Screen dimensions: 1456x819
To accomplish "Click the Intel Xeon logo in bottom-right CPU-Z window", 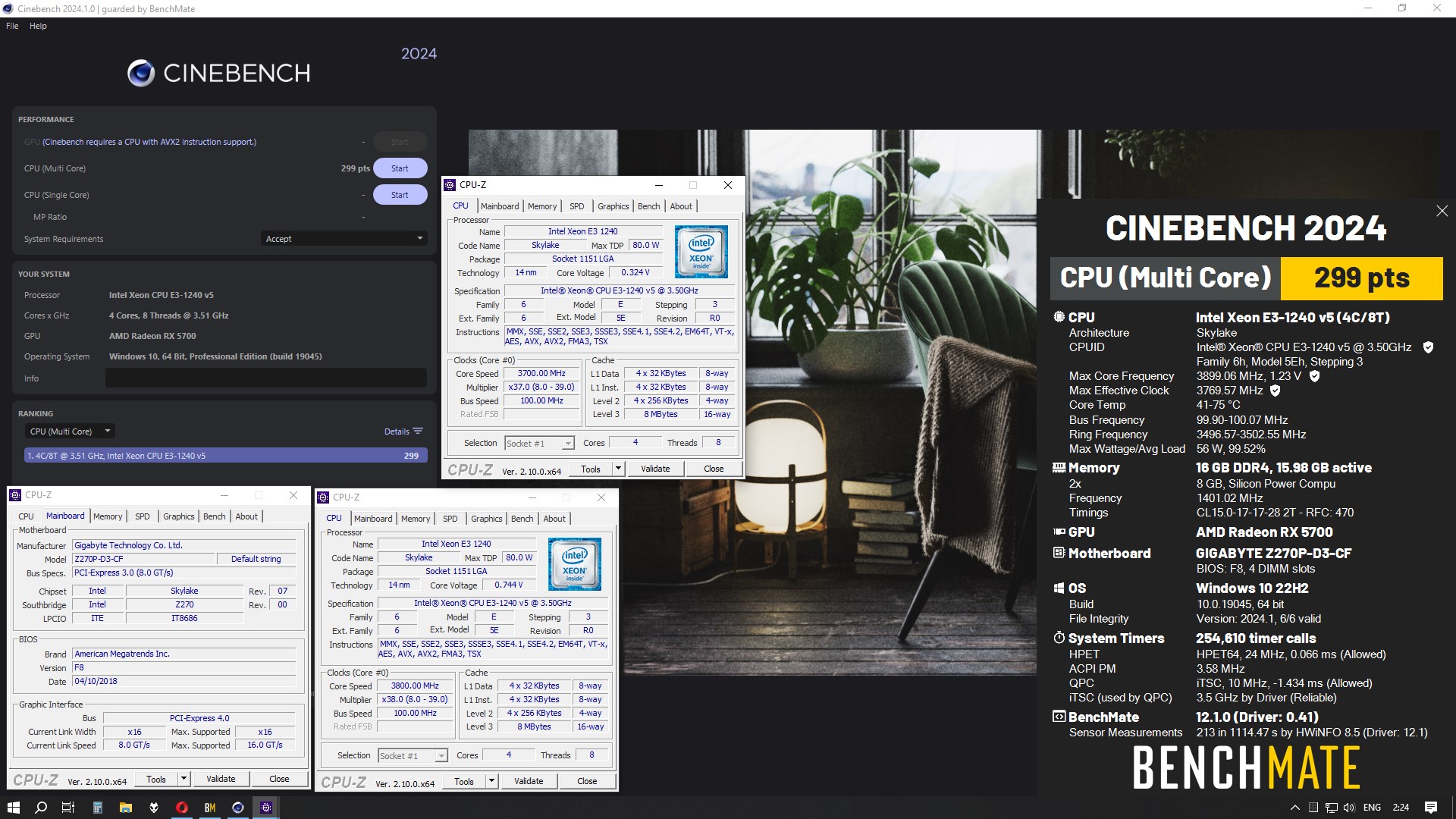I will 574,564.
